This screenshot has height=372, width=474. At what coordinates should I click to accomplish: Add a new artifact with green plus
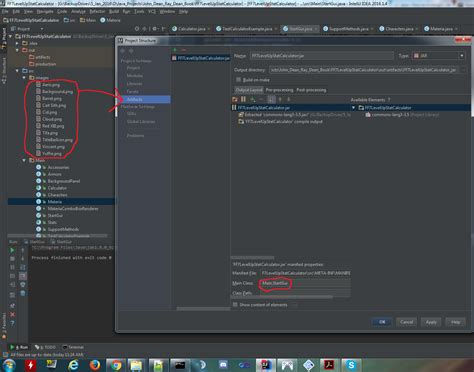click(175, 50)
